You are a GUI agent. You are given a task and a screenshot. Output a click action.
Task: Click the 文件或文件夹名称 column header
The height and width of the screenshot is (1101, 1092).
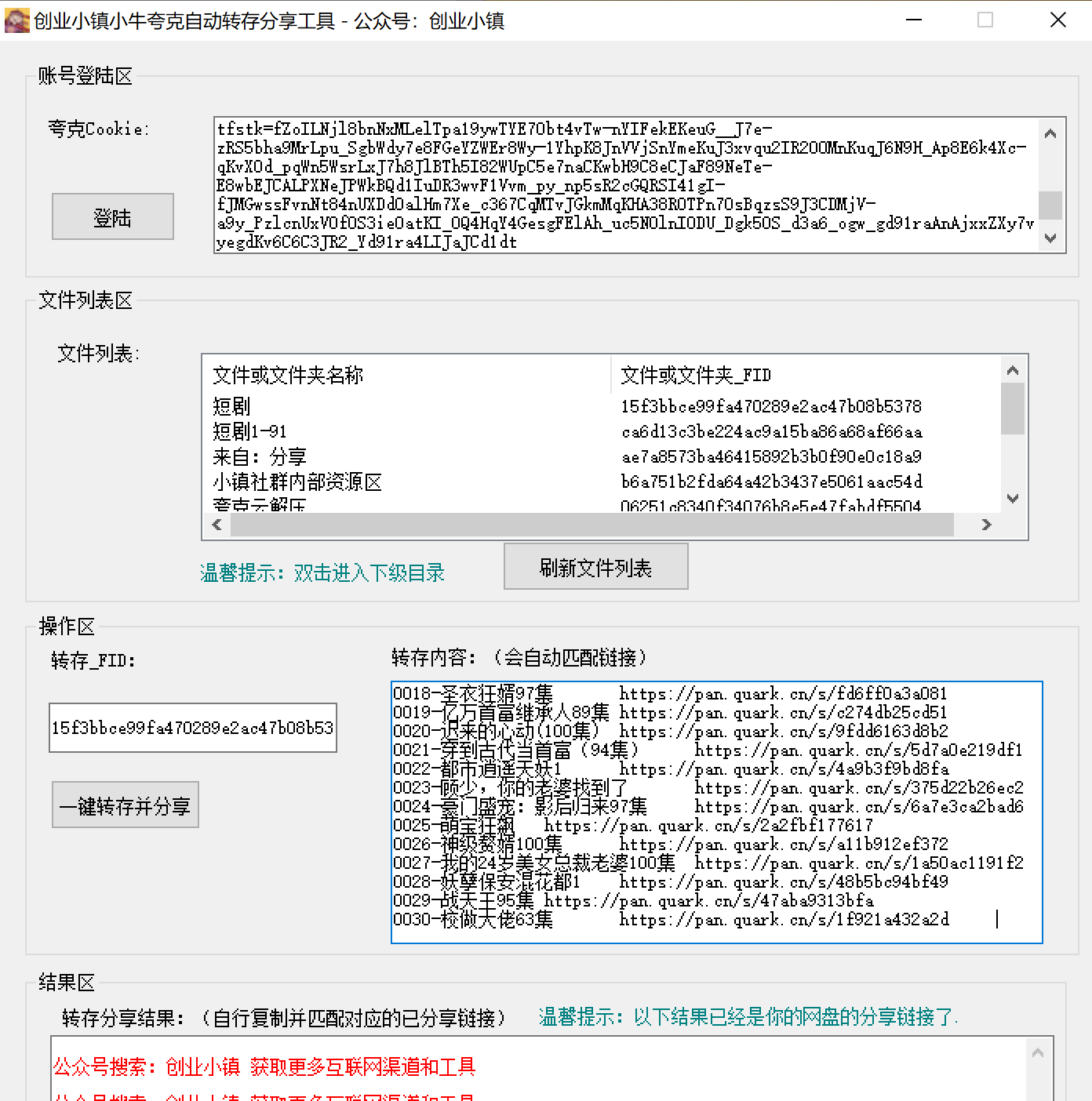coord(406,375)
